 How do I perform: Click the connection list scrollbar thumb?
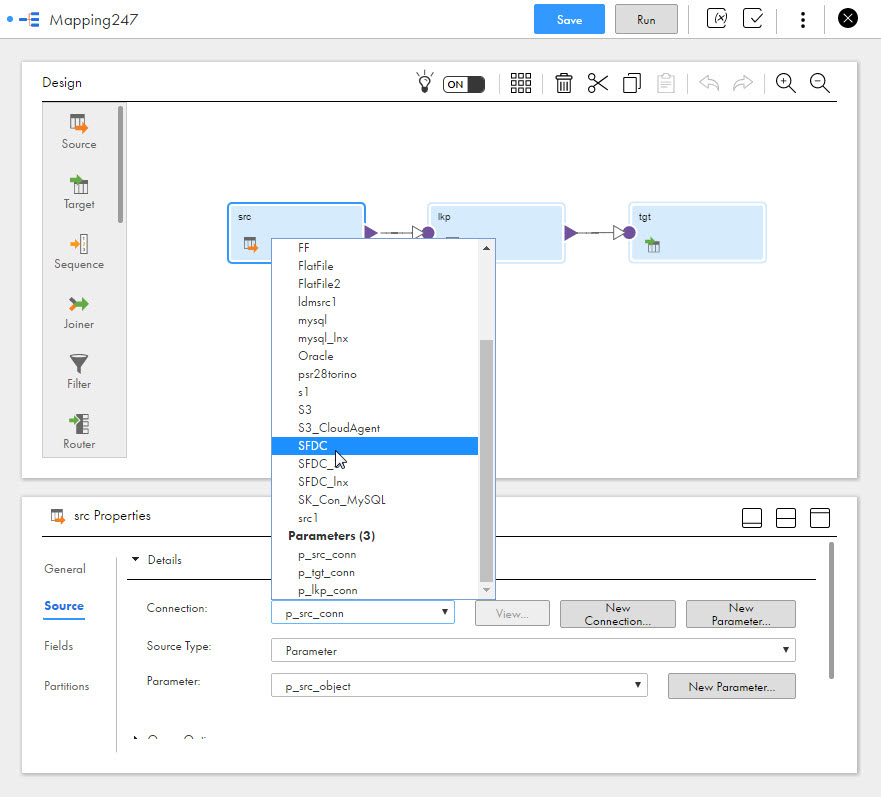487,461
